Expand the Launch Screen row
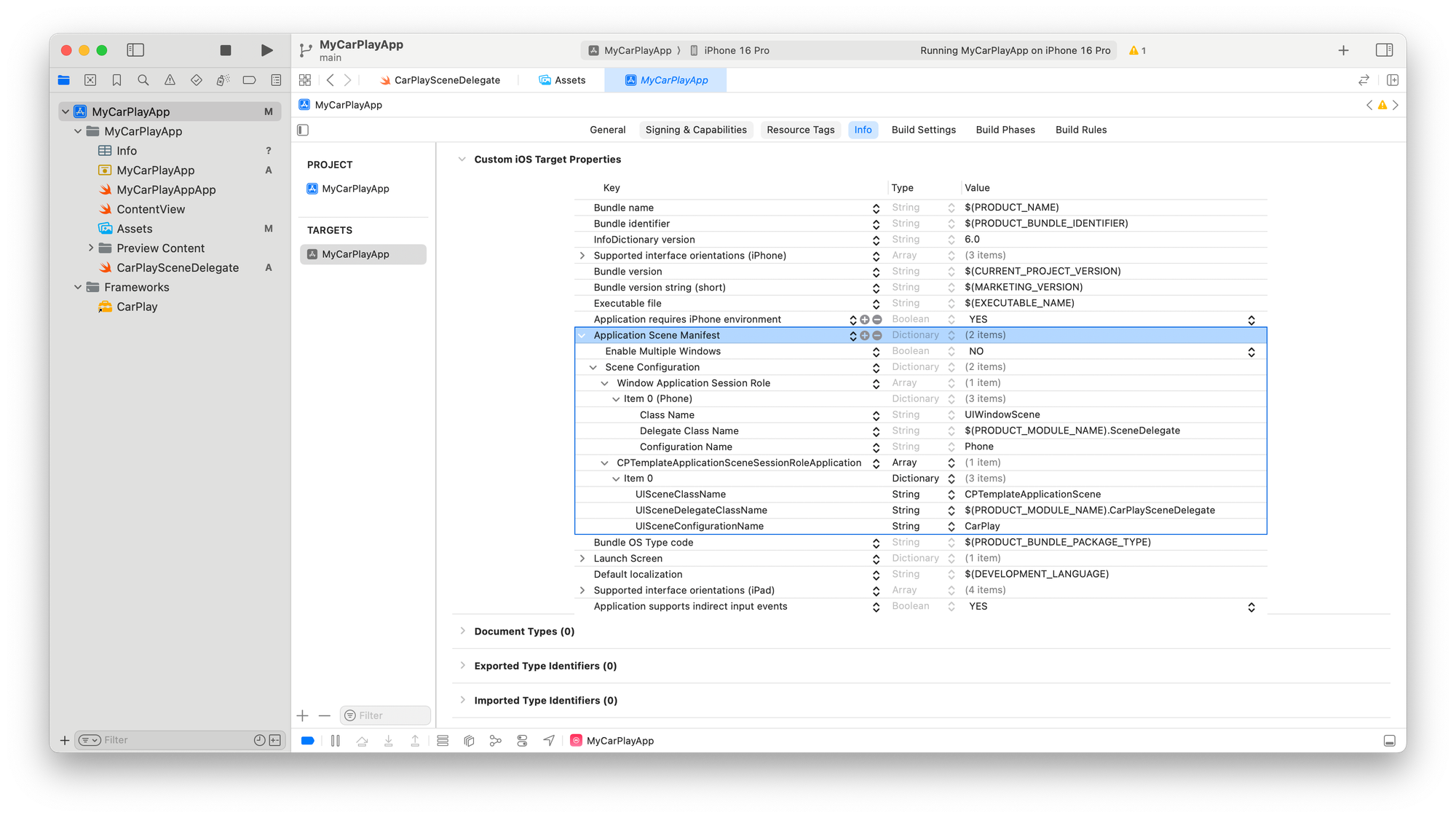The height and width of the screenshot is (818, 1456). 582,559
